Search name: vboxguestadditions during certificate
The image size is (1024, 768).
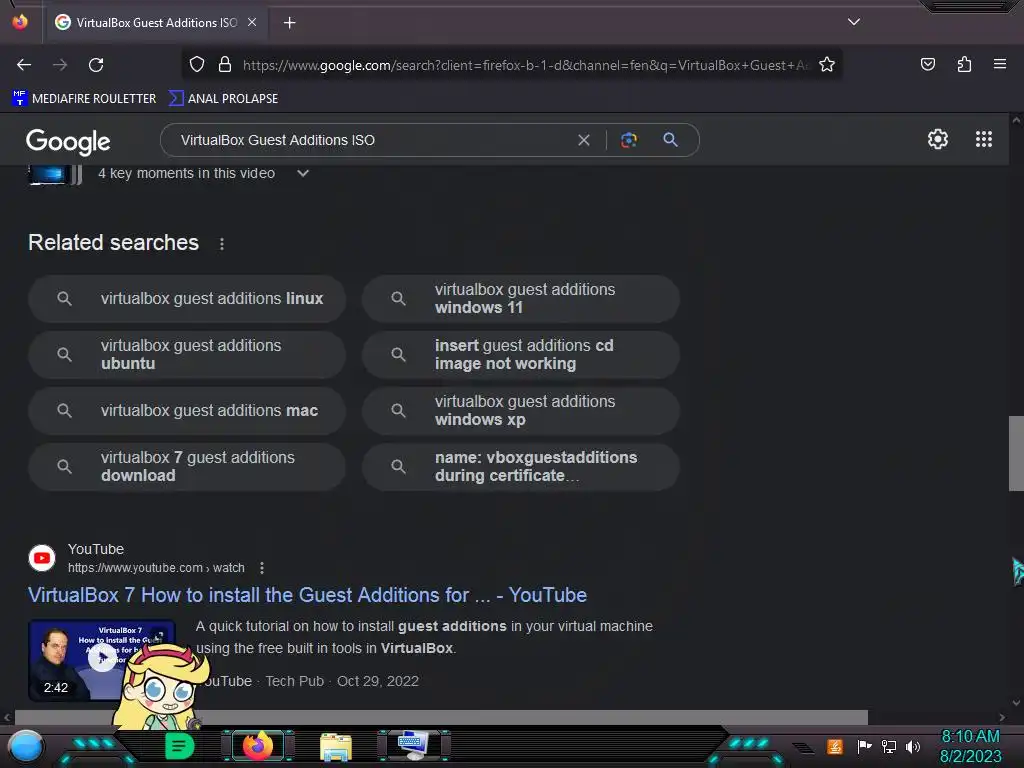(520, 467)
